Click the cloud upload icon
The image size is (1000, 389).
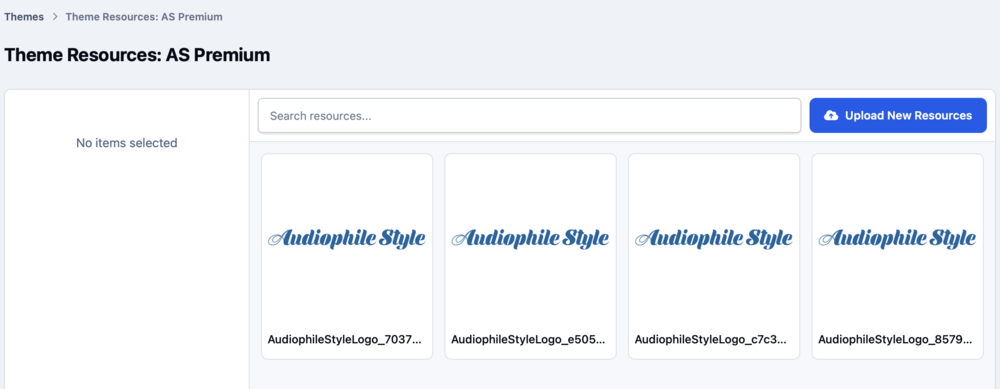click(831, 115)
